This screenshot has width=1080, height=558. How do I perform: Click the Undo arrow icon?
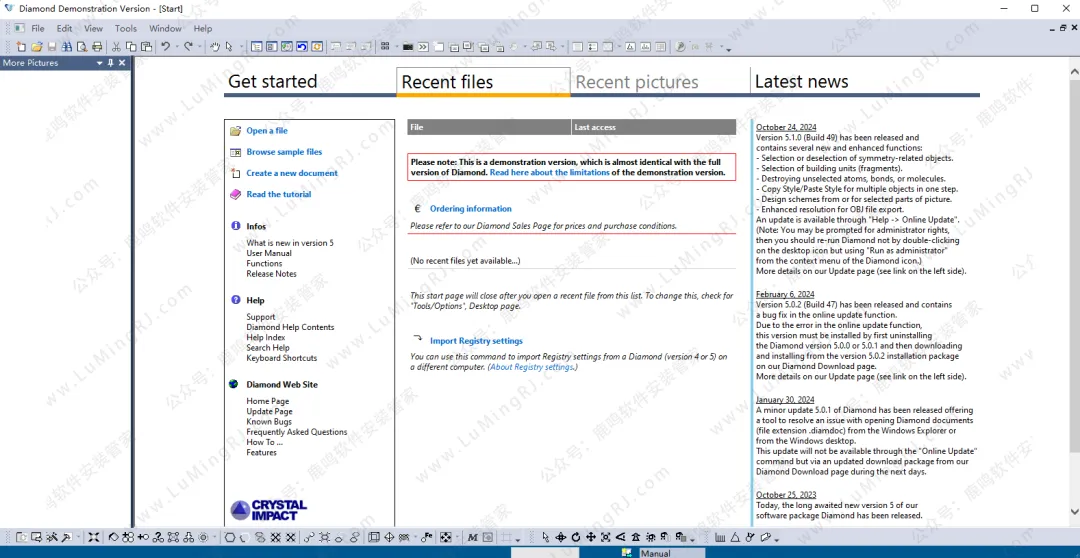165,47
